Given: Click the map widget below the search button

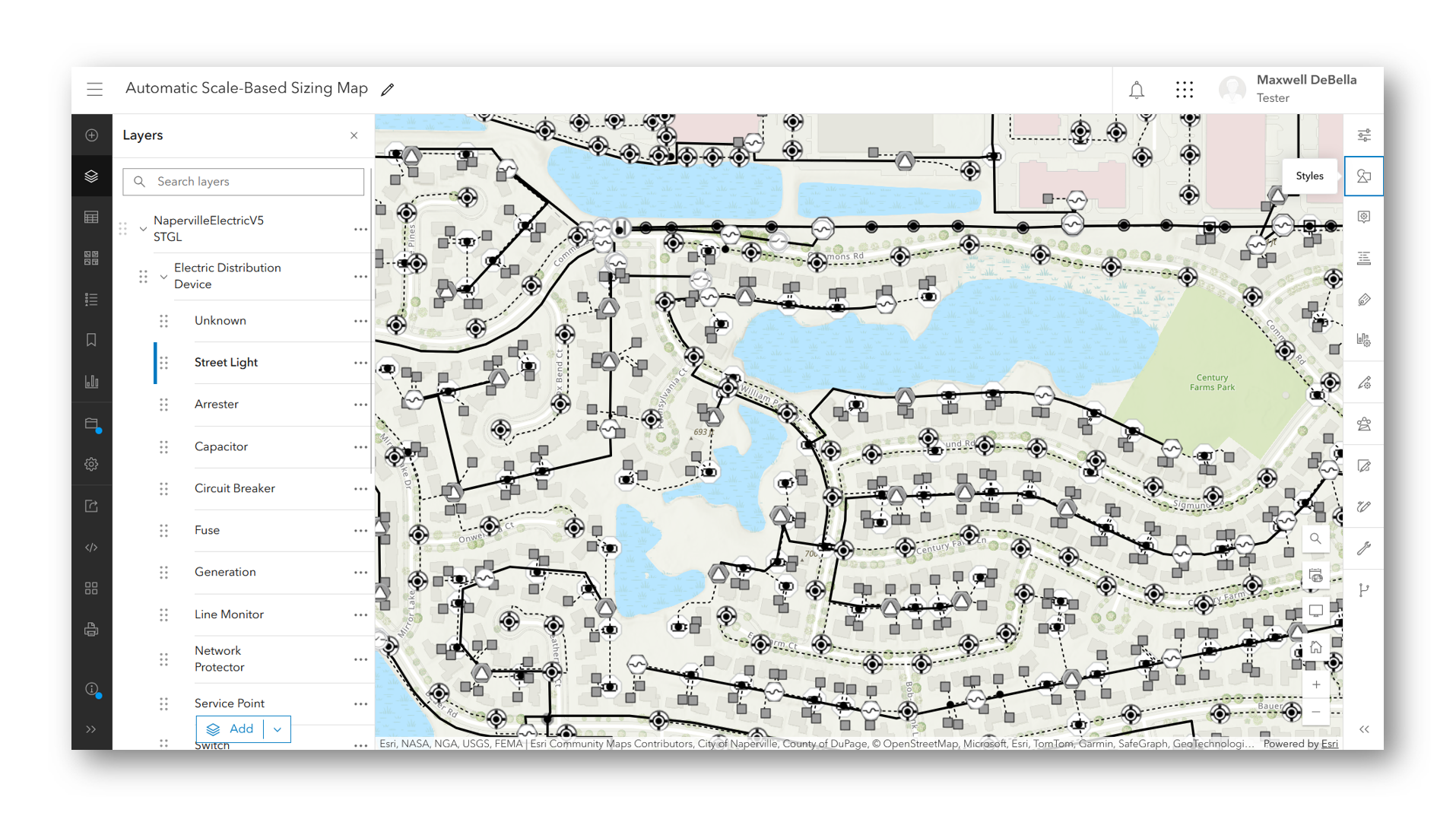Looking at the screenshot, I should pyautogui.click(x=1315, y=576).
